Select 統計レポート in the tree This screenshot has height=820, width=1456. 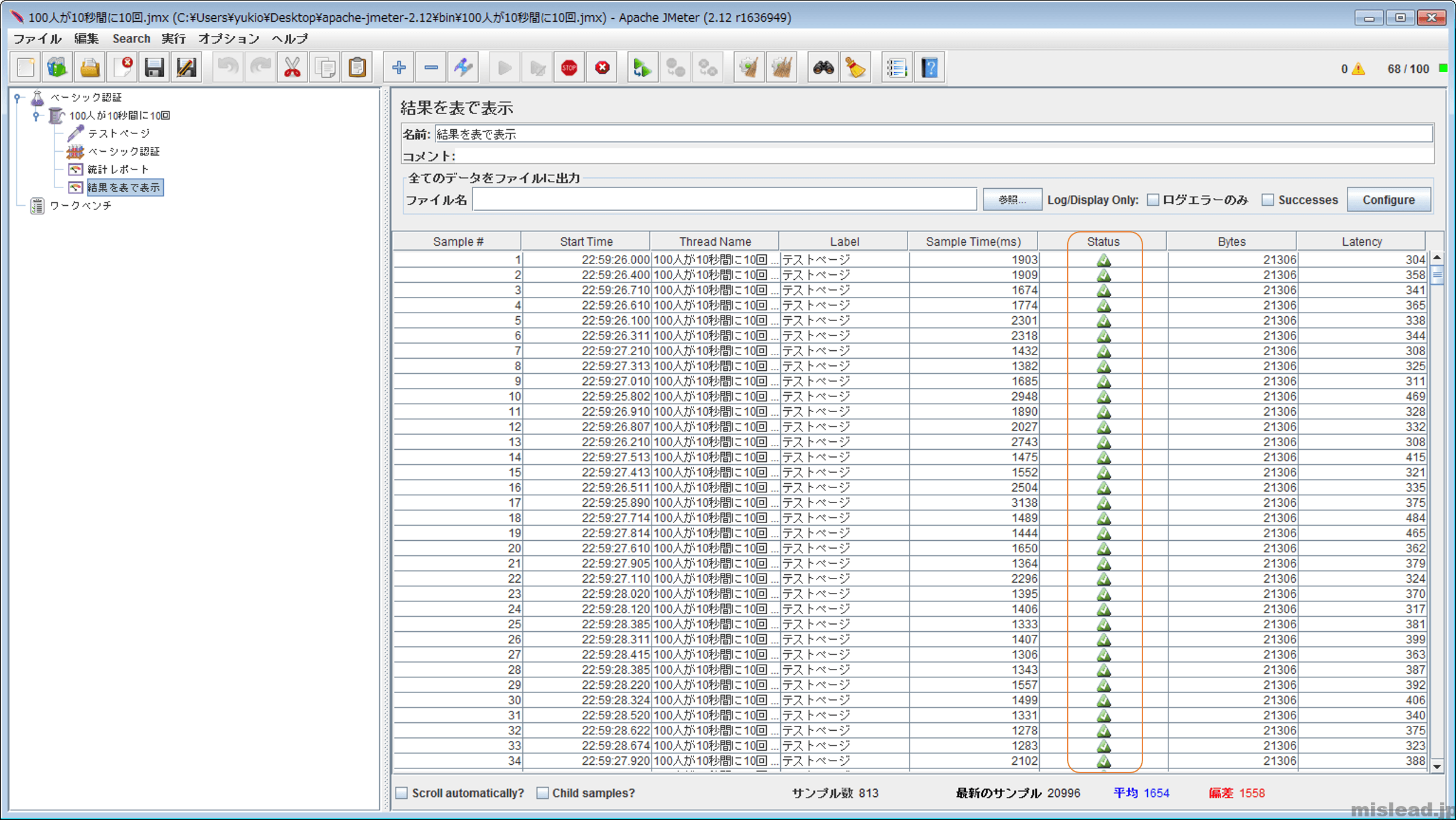tap(118, 169)
